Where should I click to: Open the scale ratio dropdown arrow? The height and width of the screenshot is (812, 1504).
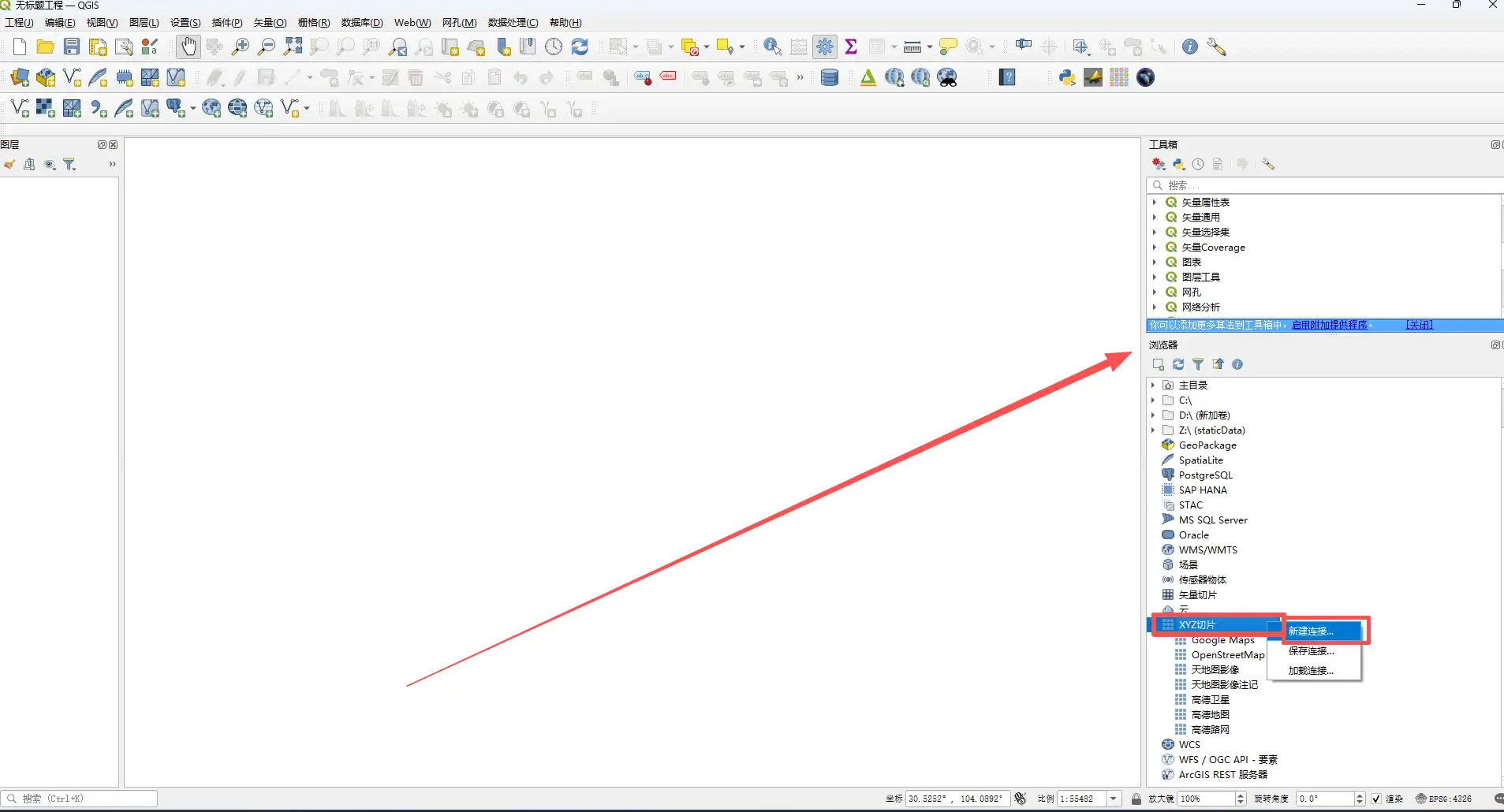(1114, 799)
